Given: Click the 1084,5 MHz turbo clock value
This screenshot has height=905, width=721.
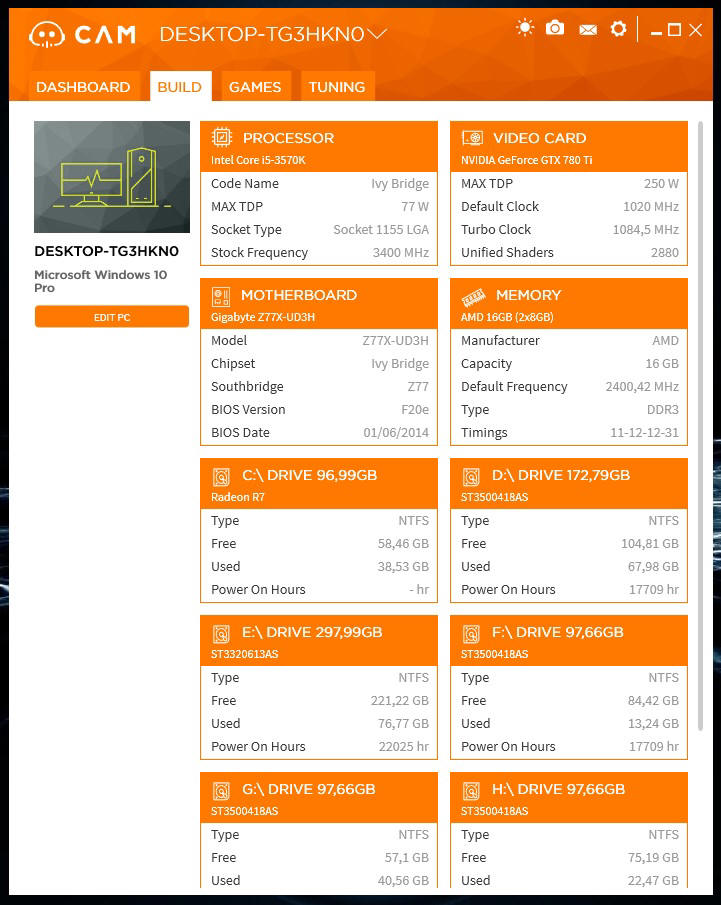Looking at the screenshot, I should [645, 229].
